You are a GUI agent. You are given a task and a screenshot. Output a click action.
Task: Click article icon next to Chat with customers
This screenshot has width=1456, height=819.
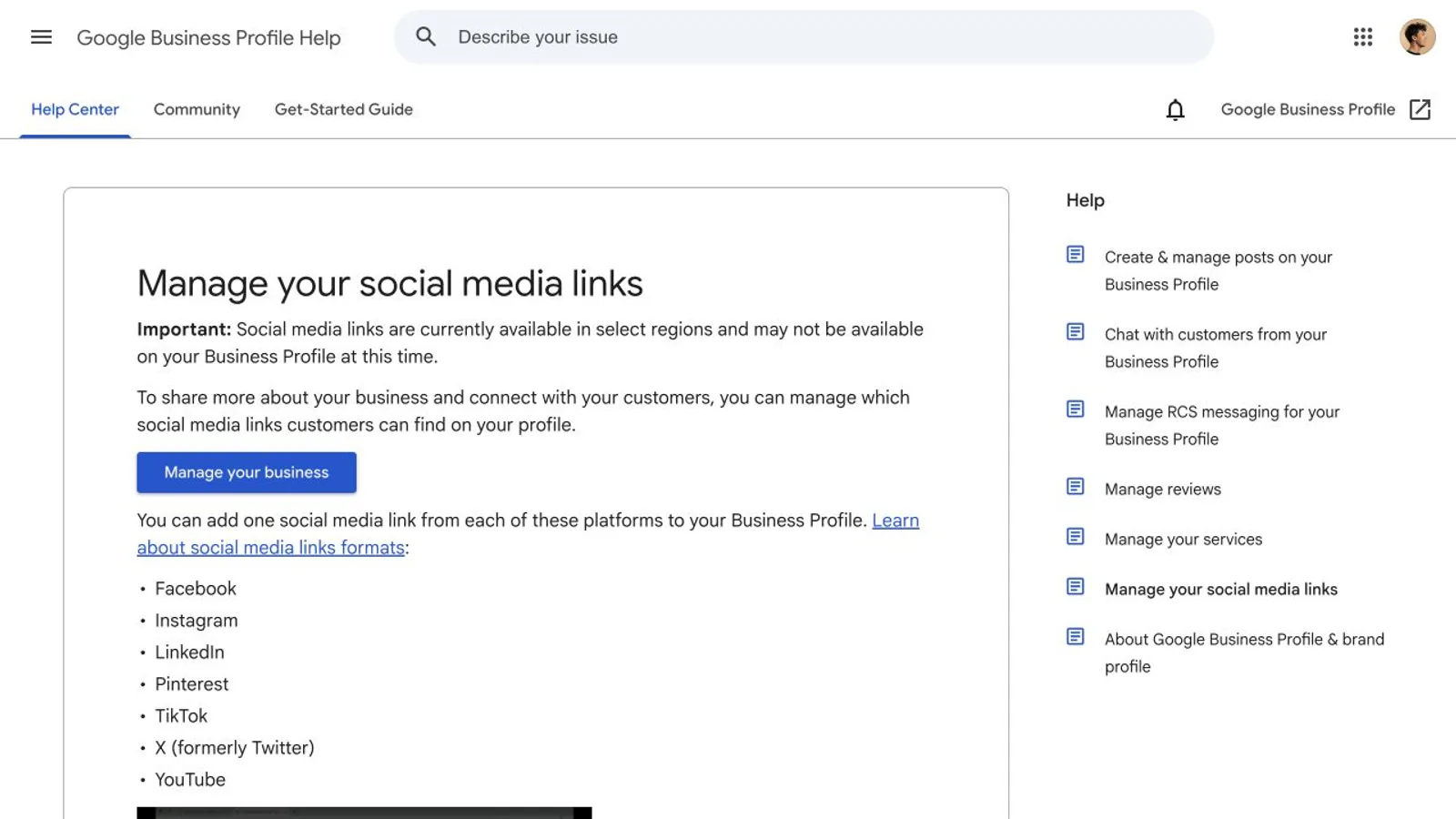(x=1075, y=332)
